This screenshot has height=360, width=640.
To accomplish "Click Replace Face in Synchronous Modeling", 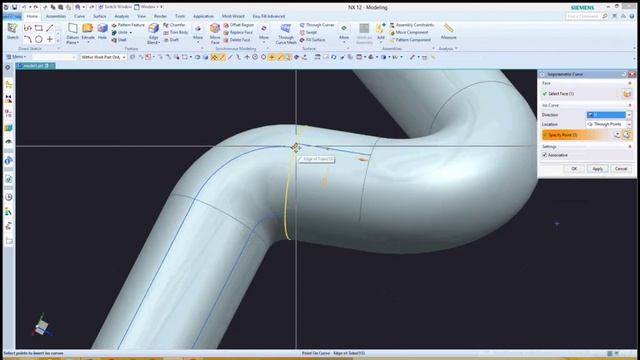I will point(238,33).
